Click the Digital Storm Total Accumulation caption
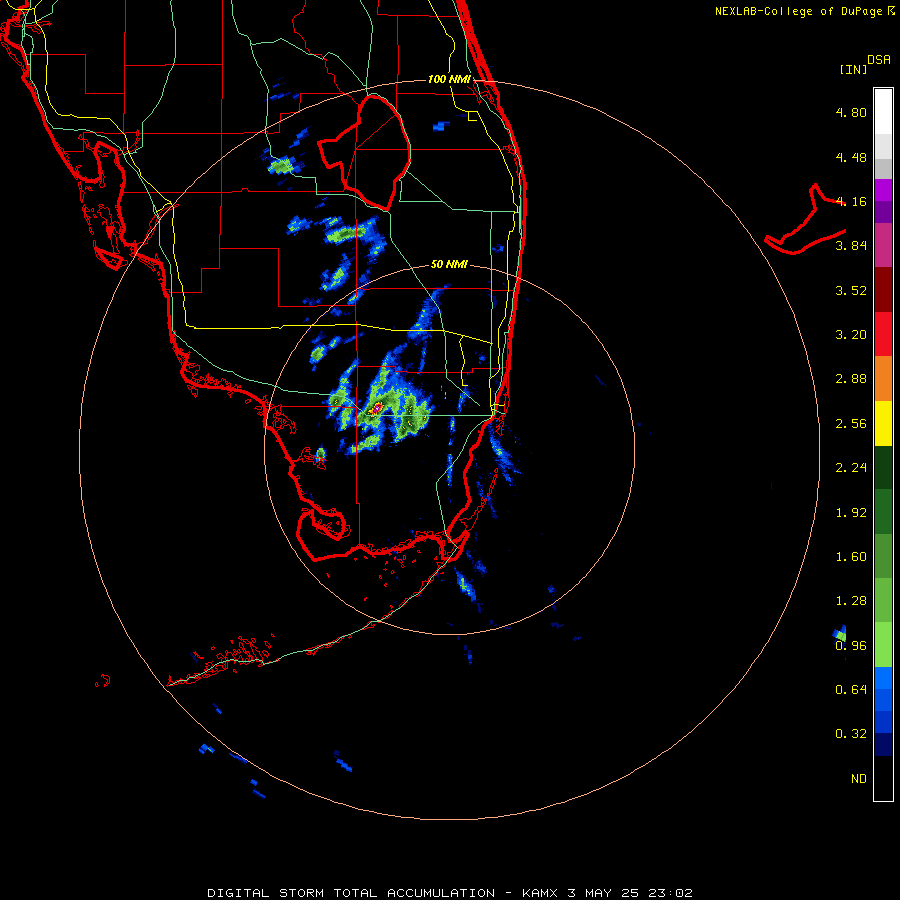Image resolution: width=900 pixels, height=900 pixels. point(450,893)
